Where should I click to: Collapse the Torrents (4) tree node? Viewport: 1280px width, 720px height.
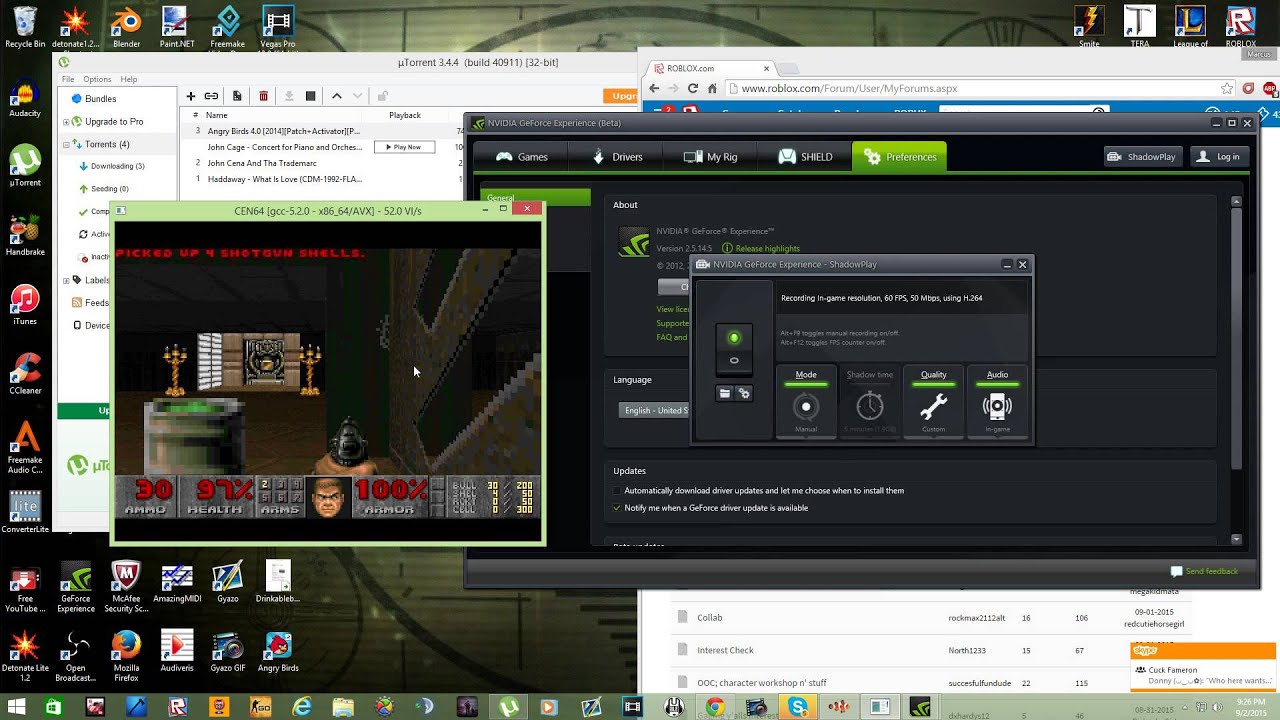(66, 144)
